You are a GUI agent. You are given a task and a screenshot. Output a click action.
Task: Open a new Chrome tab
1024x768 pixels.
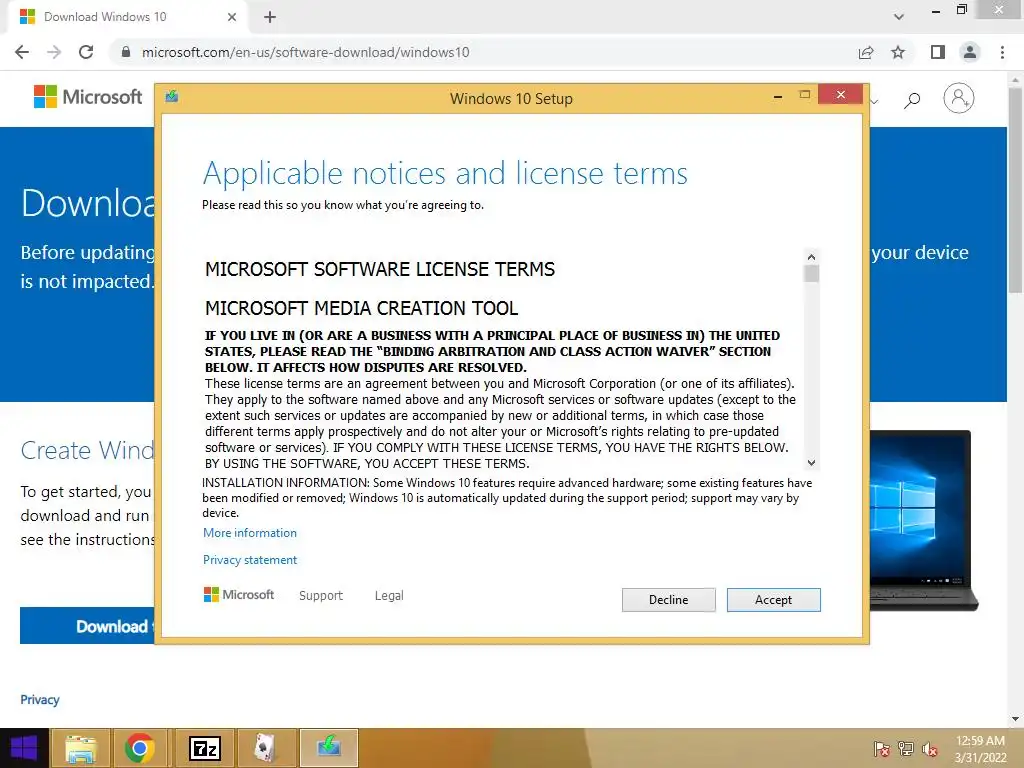click(270, 17)
